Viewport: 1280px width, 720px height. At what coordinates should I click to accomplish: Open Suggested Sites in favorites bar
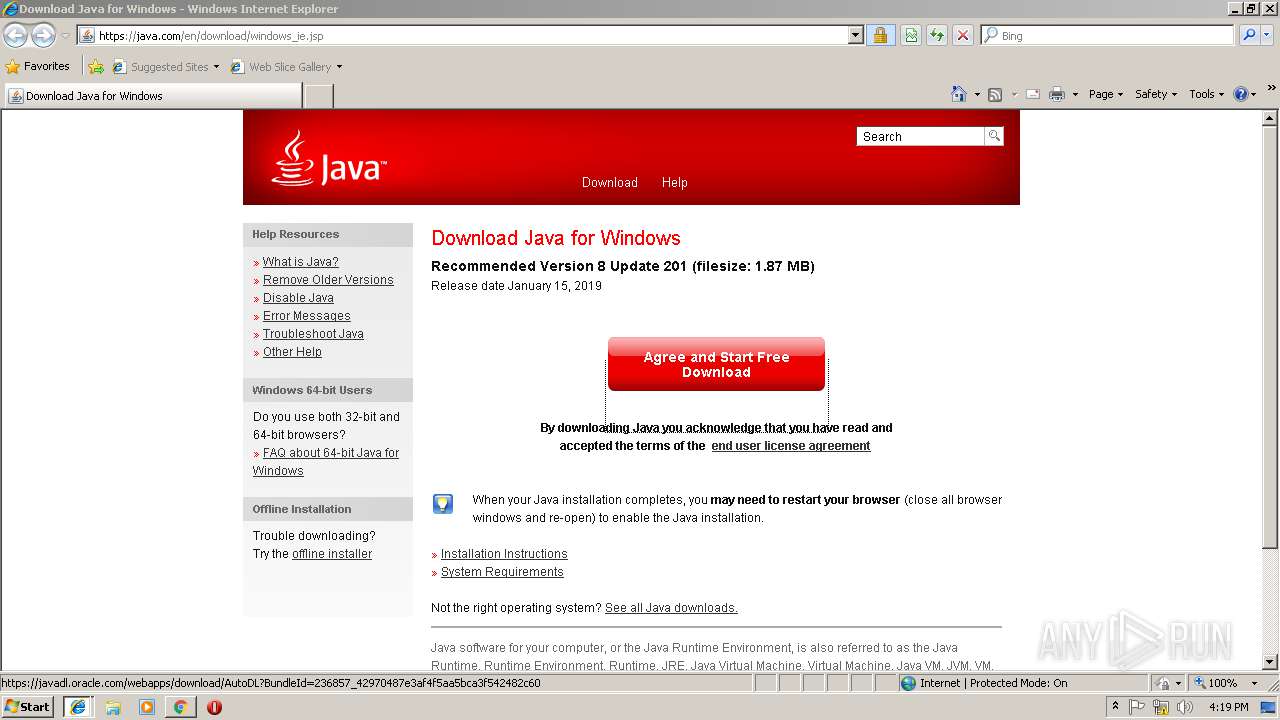click(165, 67)
